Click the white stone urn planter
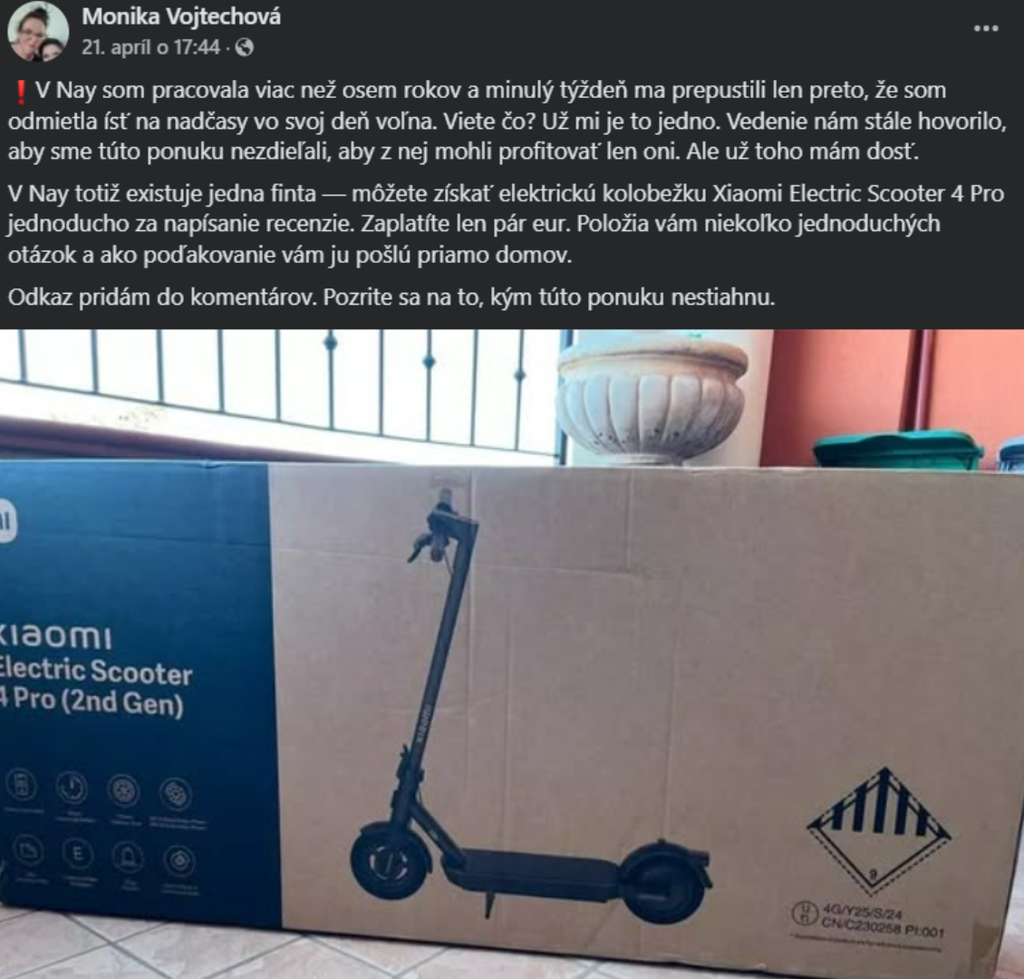Screen dimensions: 1024x979 tap(651, 398)
